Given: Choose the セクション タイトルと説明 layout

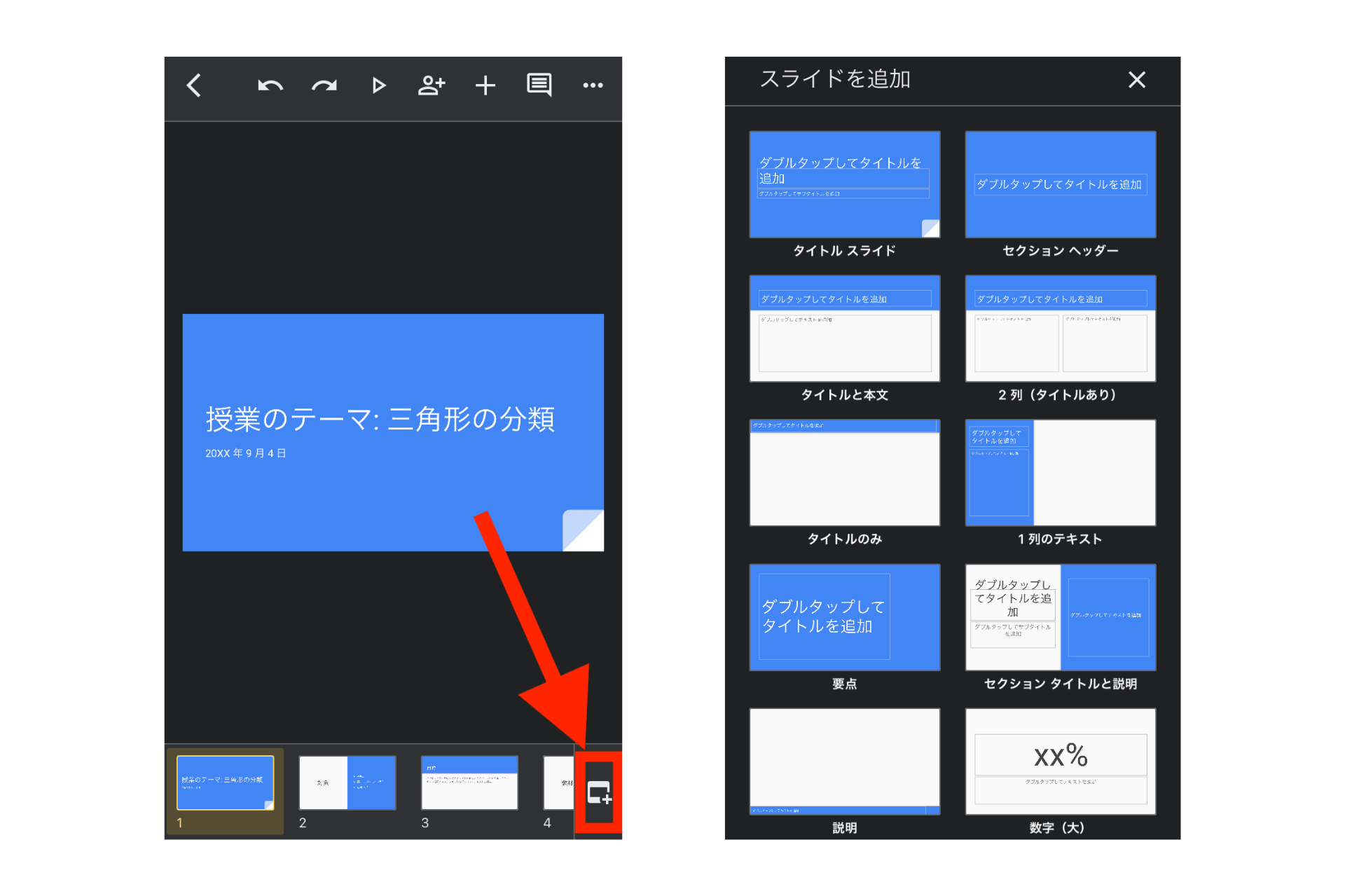Looking at the screenshot, I should pyautogui.click(x=1061, y=617).
